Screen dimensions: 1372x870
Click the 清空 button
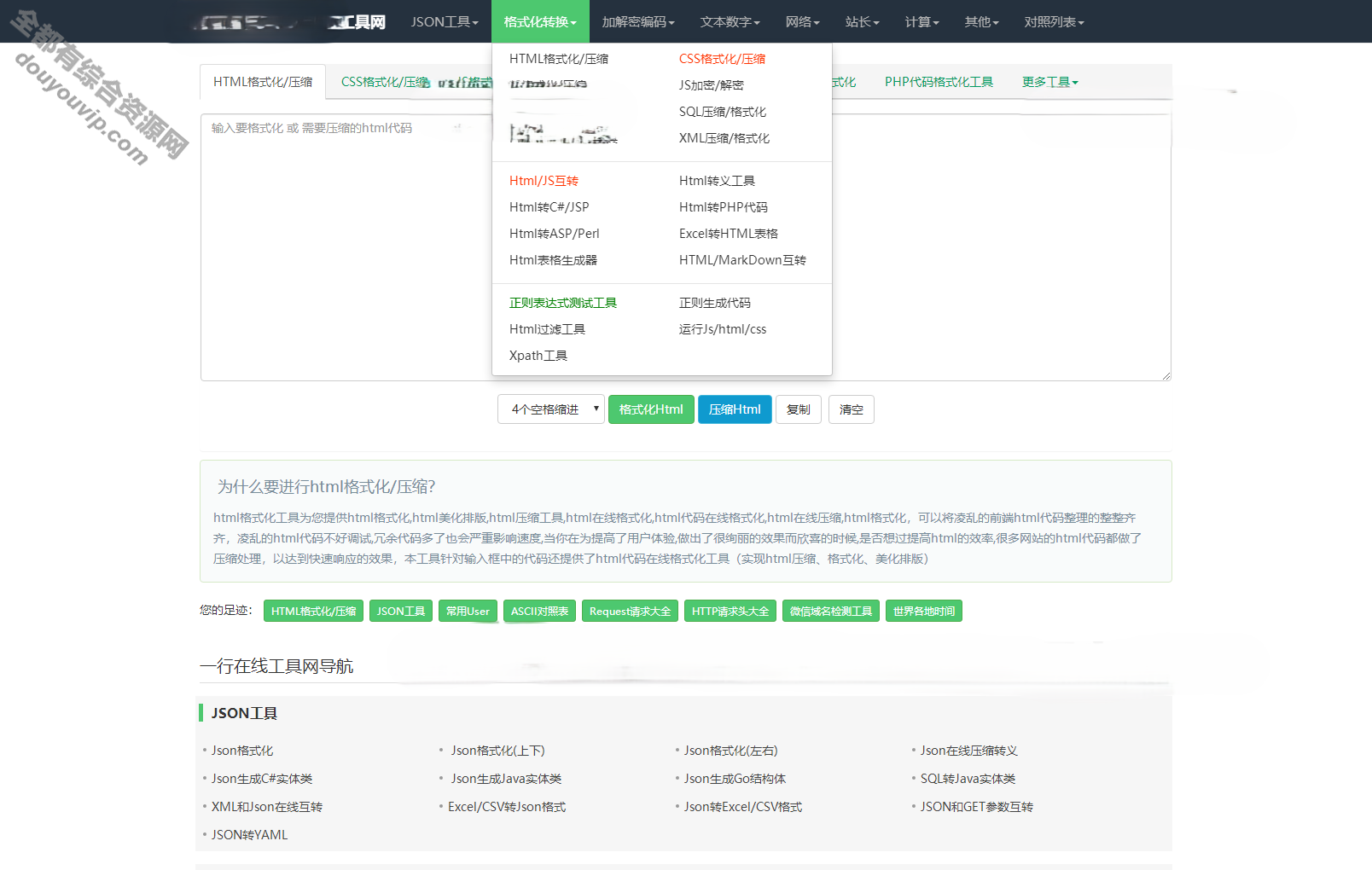click(851, 409)
